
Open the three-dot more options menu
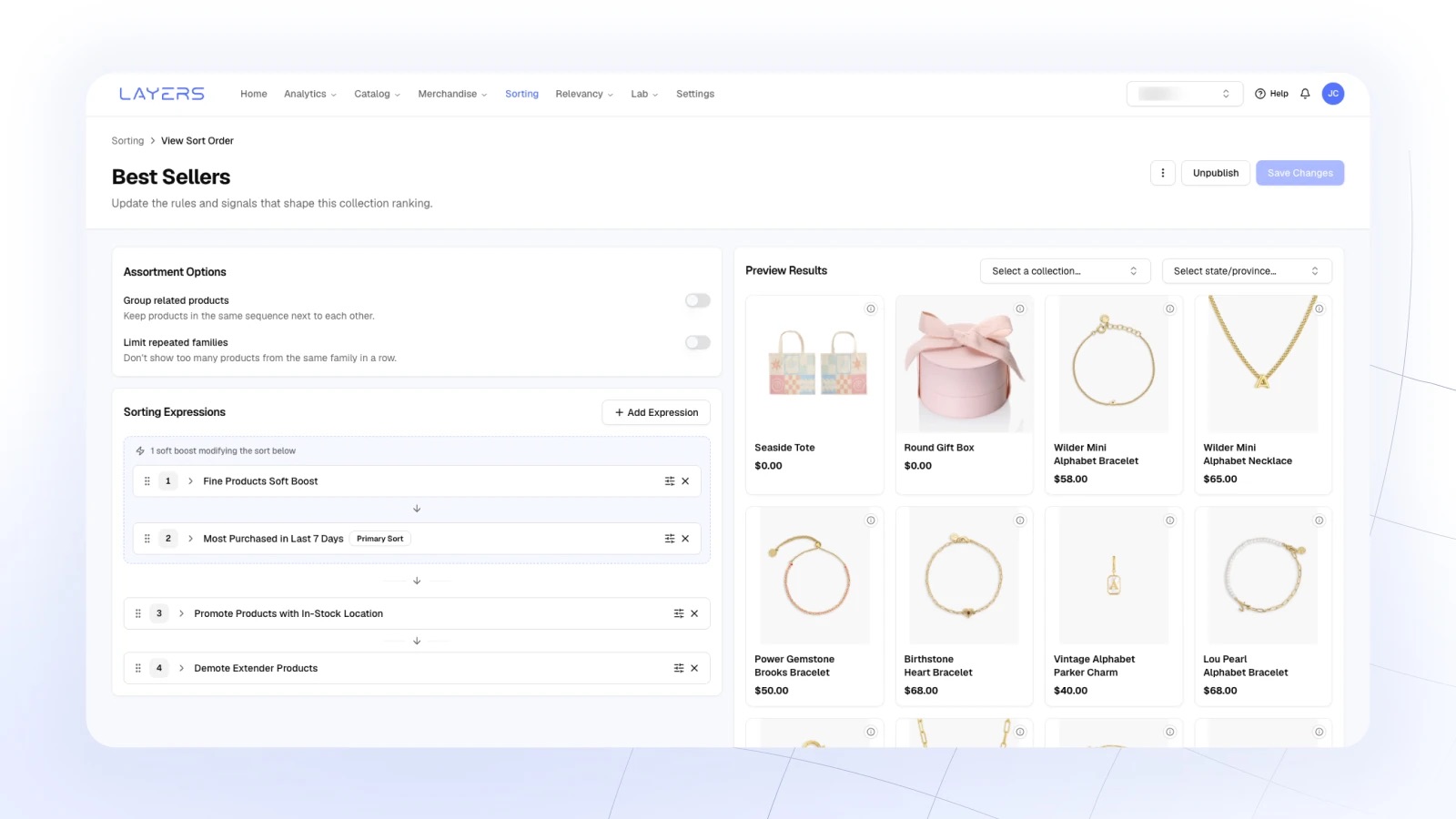[x=1163, y=173]
